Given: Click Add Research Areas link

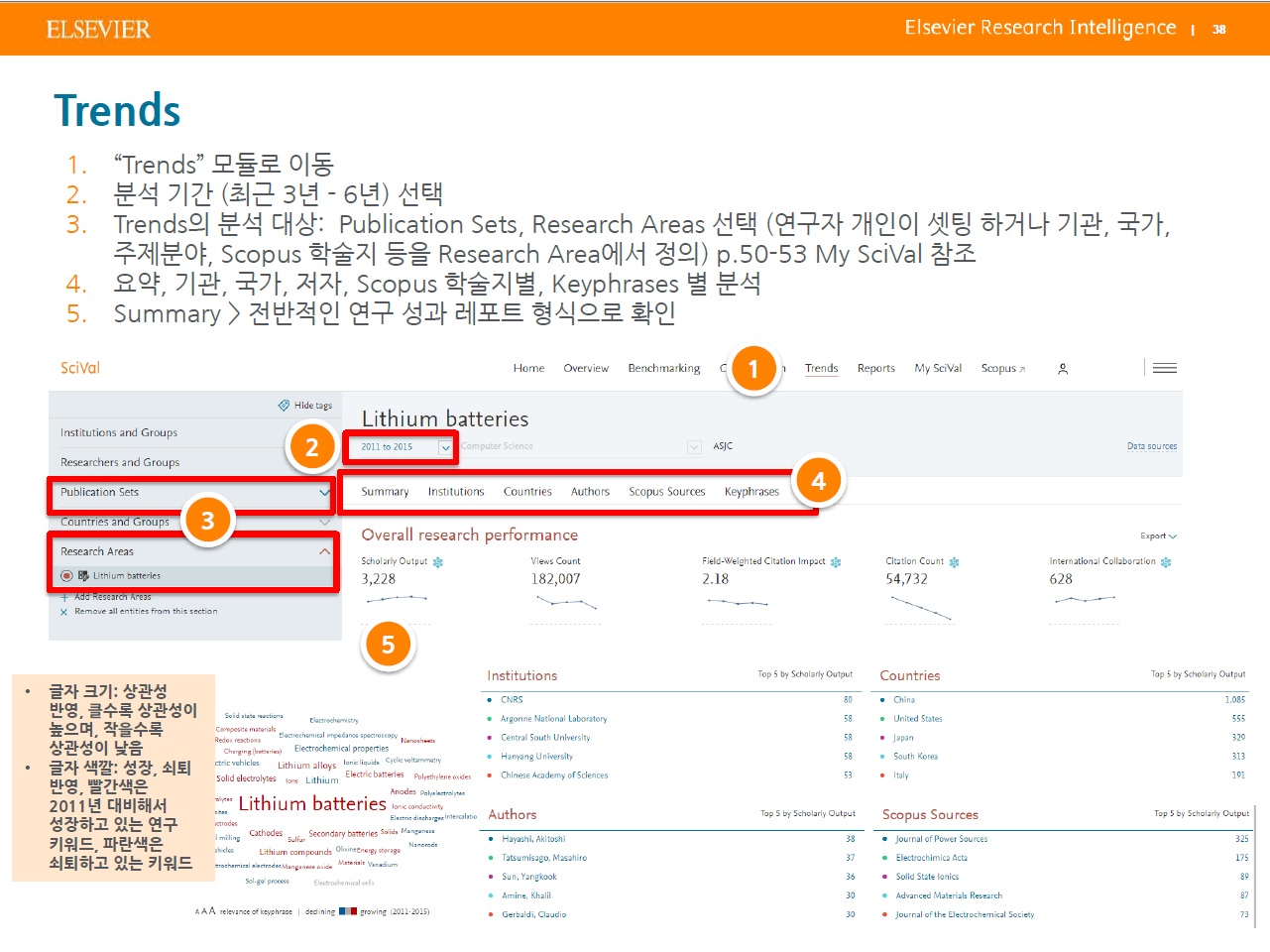Looking at the screenshot, I should [113, 597].
